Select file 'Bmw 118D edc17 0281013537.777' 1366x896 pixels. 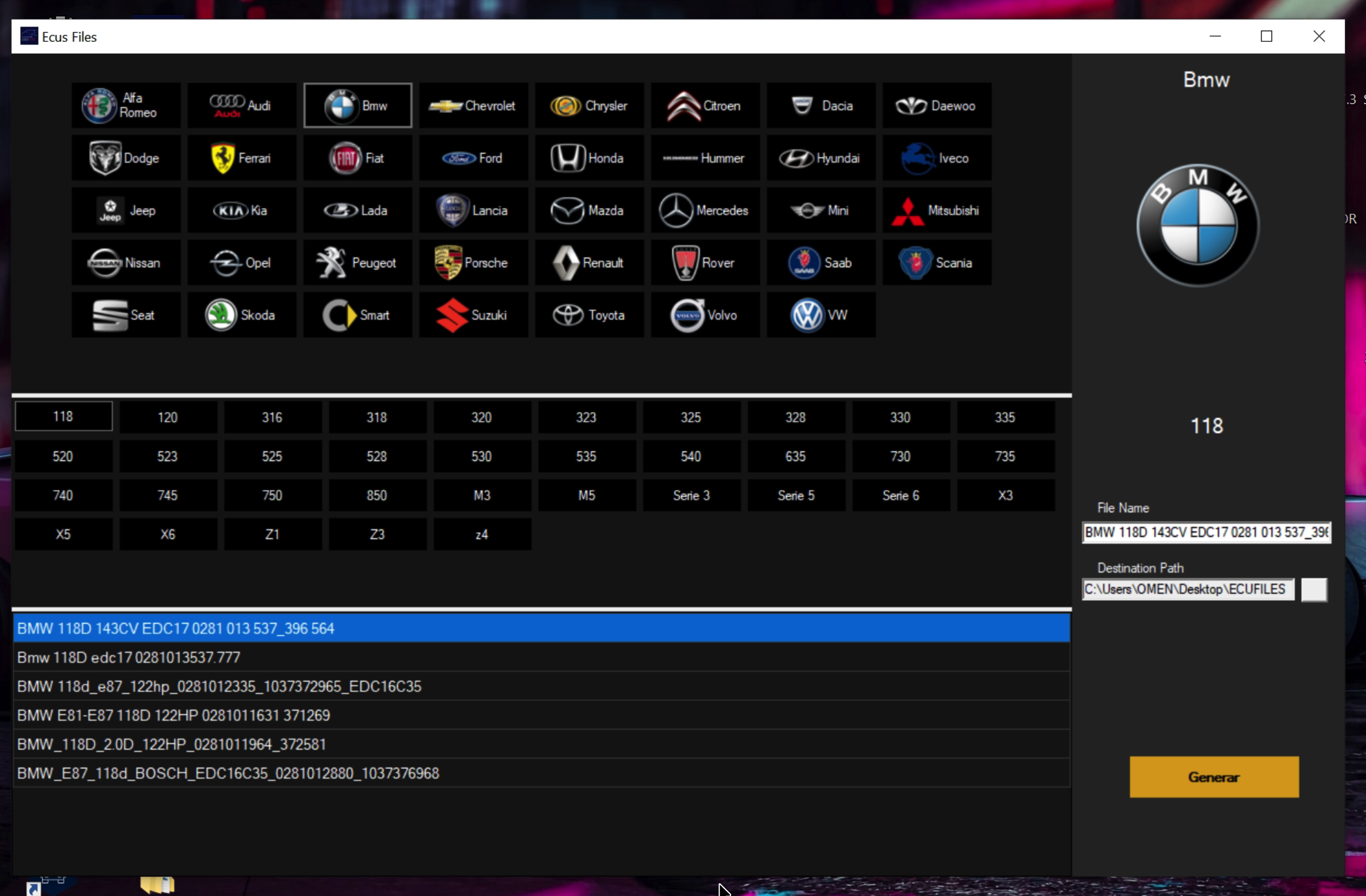(541, 657)
